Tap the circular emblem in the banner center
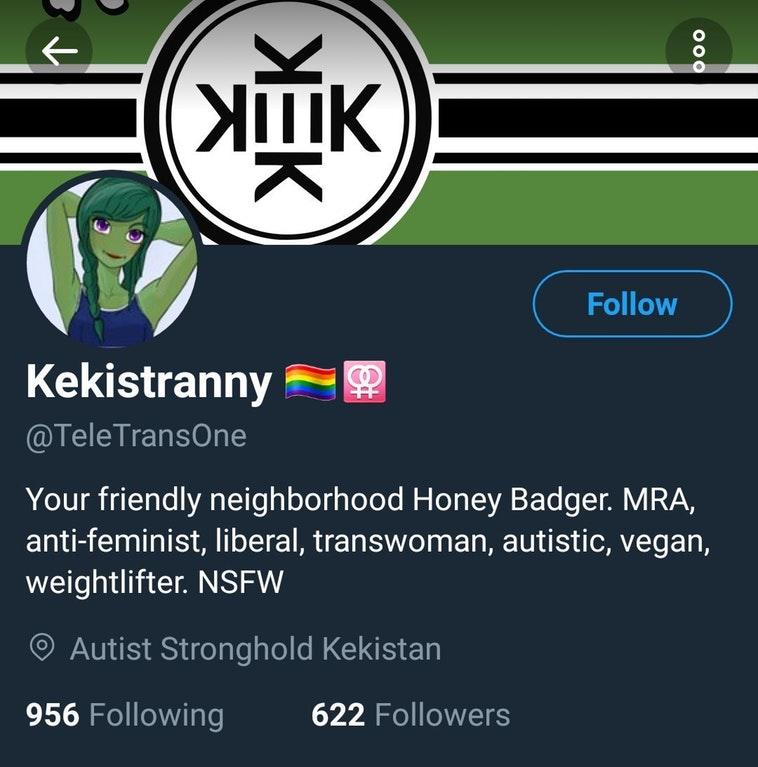The width and height of the screenshot is (758, 767). pyautogui.click(x=288, y=117)
